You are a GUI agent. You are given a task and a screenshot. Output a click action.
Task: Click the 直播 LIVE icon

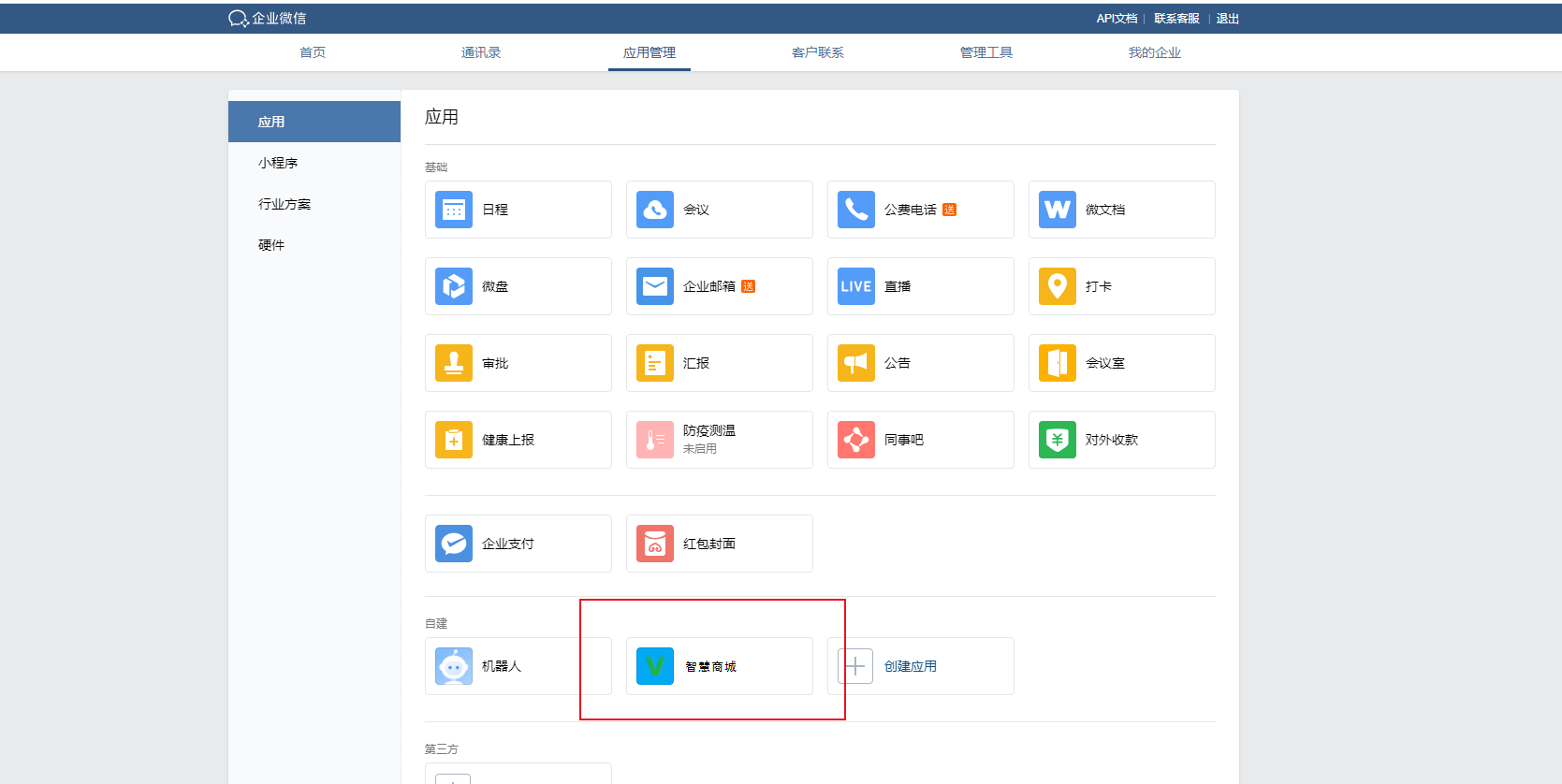pyautogui.click(x=856, y=286)
